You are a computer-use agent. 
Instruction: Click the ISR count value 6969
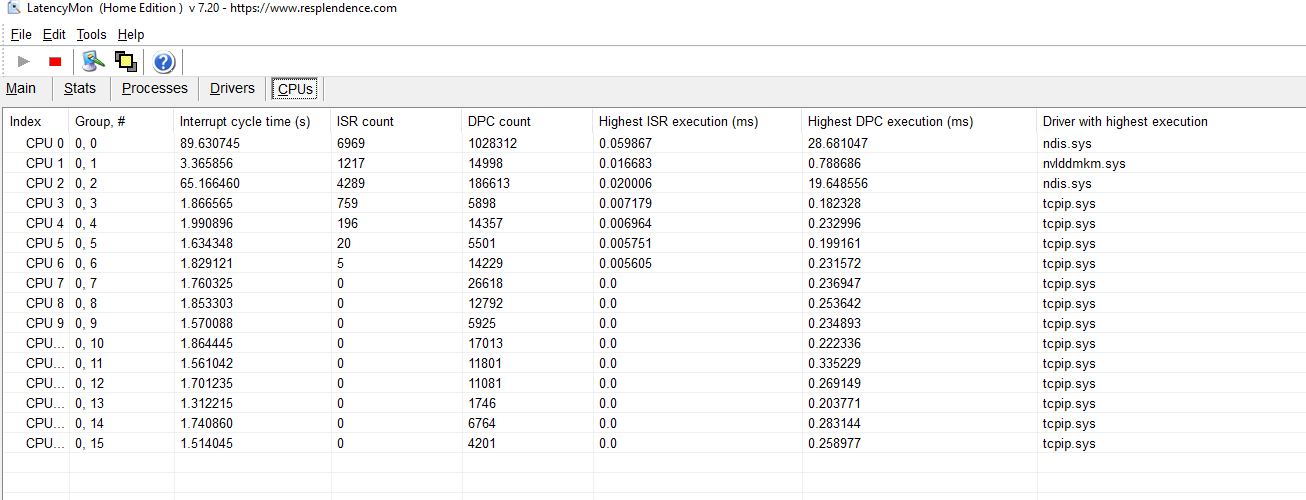351,143
